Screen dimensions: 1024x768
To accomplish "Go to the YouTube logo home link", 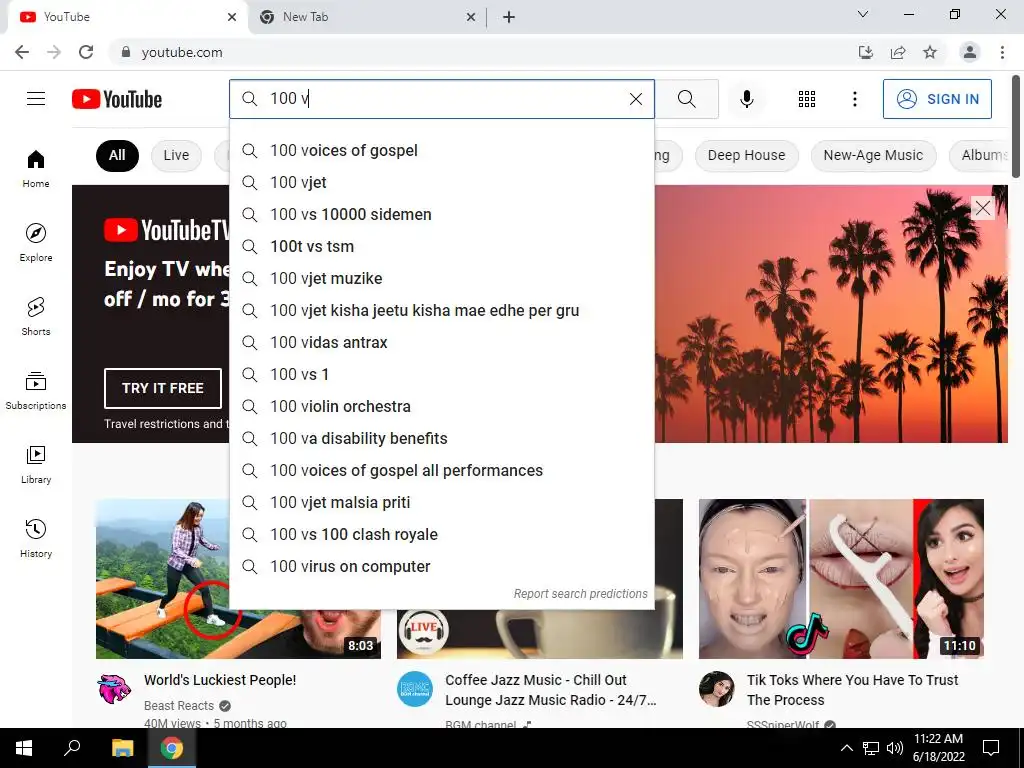I will [x=117, y=99].
